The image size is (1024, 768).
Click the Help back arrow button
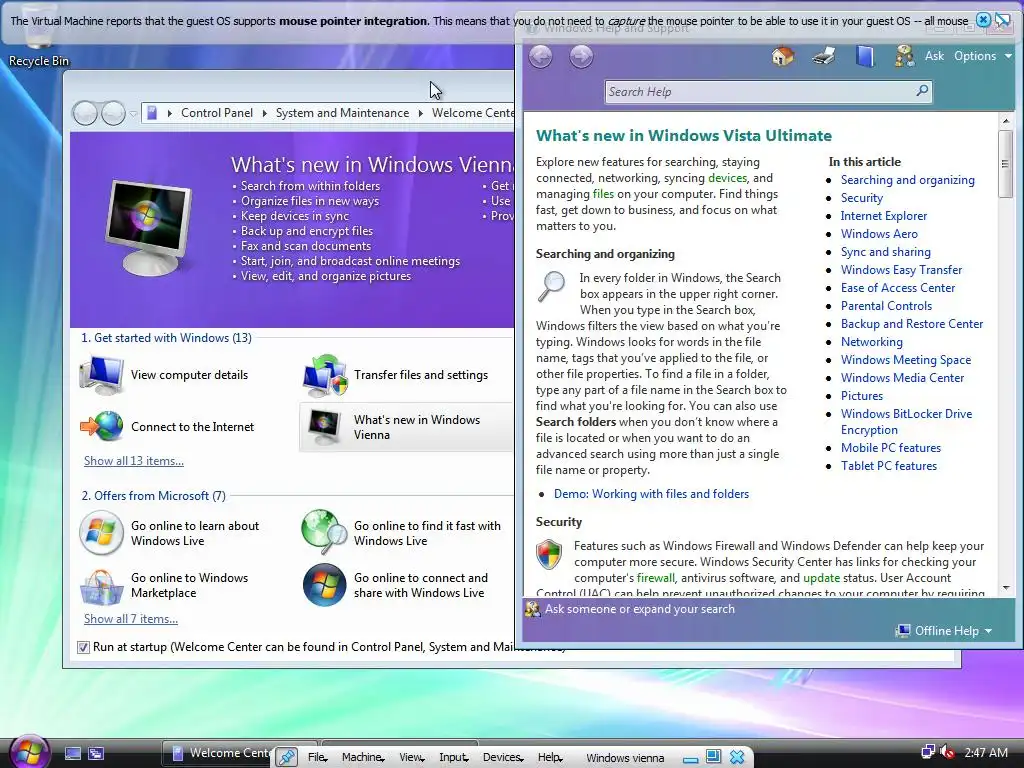click(540, 57)
